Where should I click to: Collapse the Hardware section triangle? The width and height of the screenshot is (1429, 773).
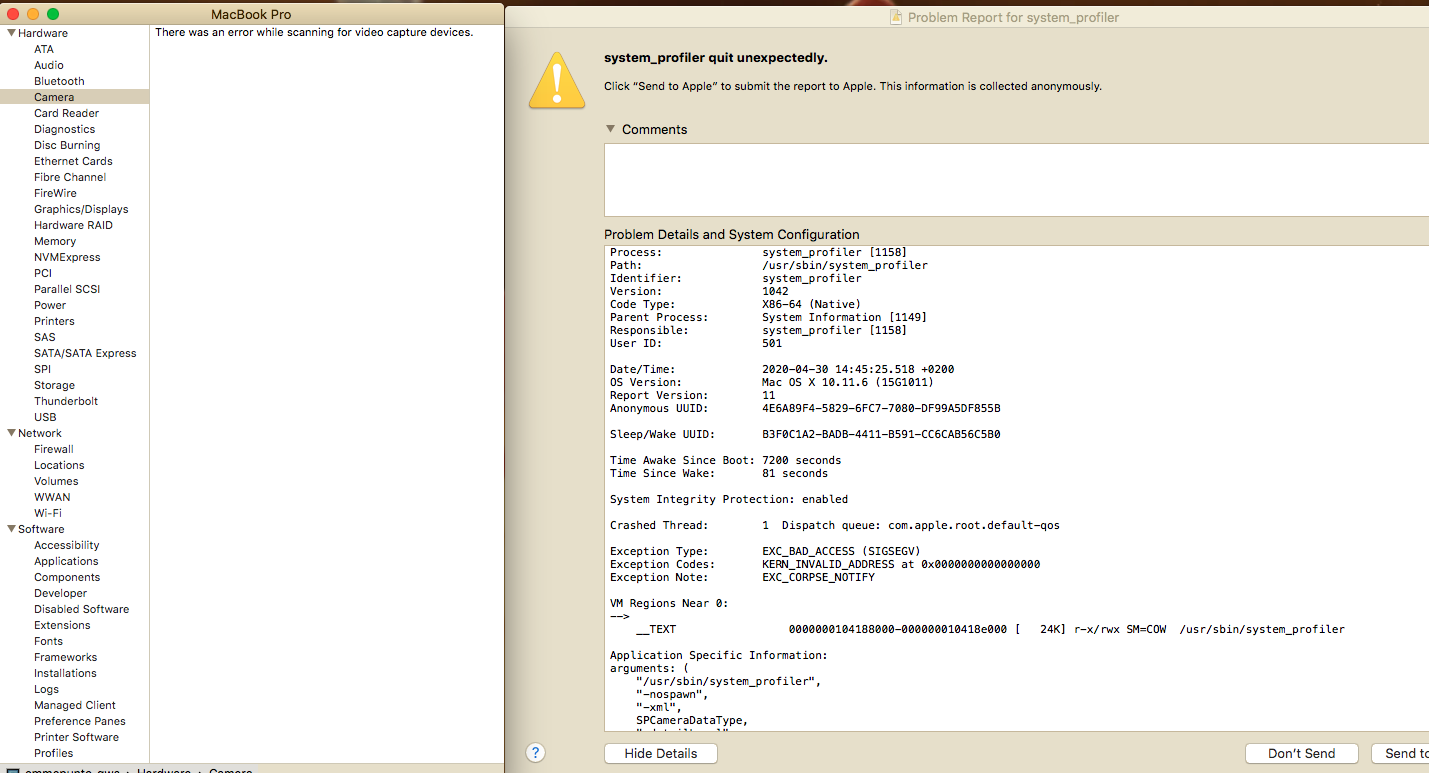pyautogui.click(x=10, y=33)
